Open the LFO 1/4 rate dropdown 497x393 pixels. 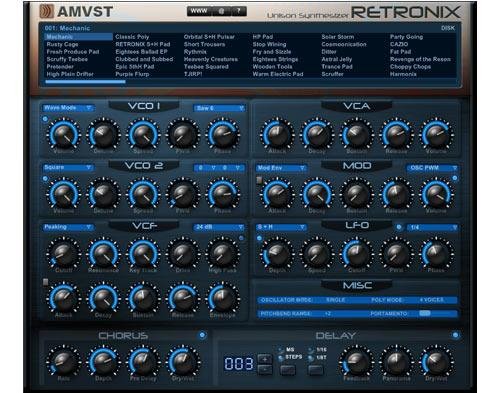pos(432,227)
